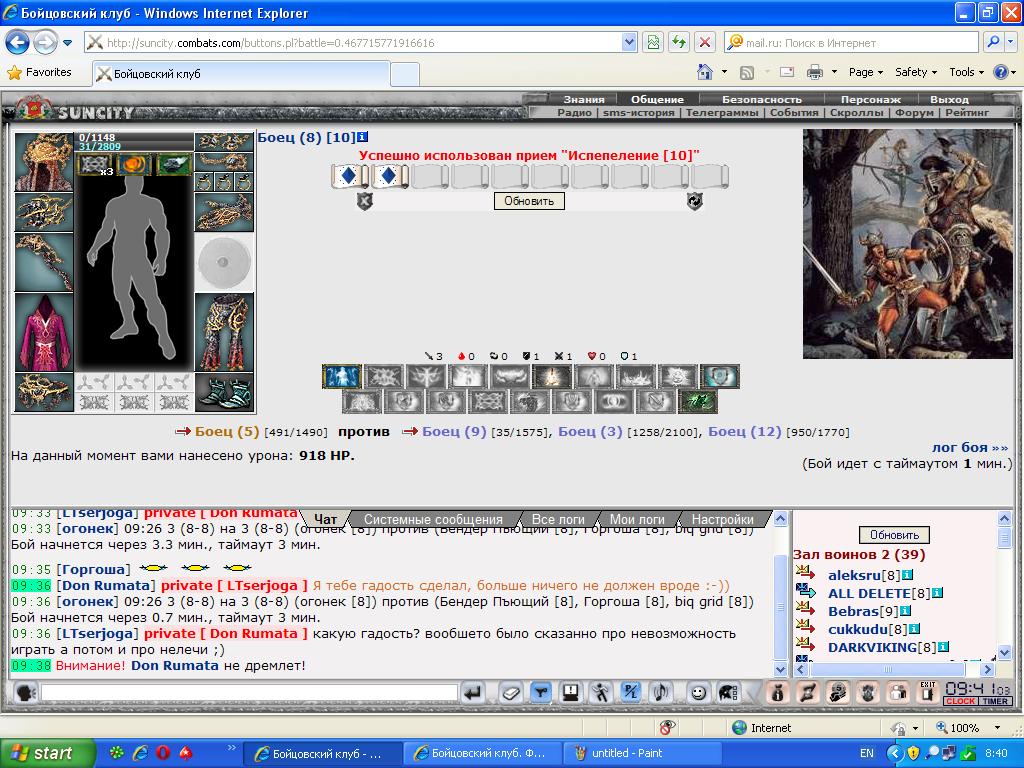Open the teal boots equipment slot
Viewport: 1024px width, 768px height.
[224, 392]
